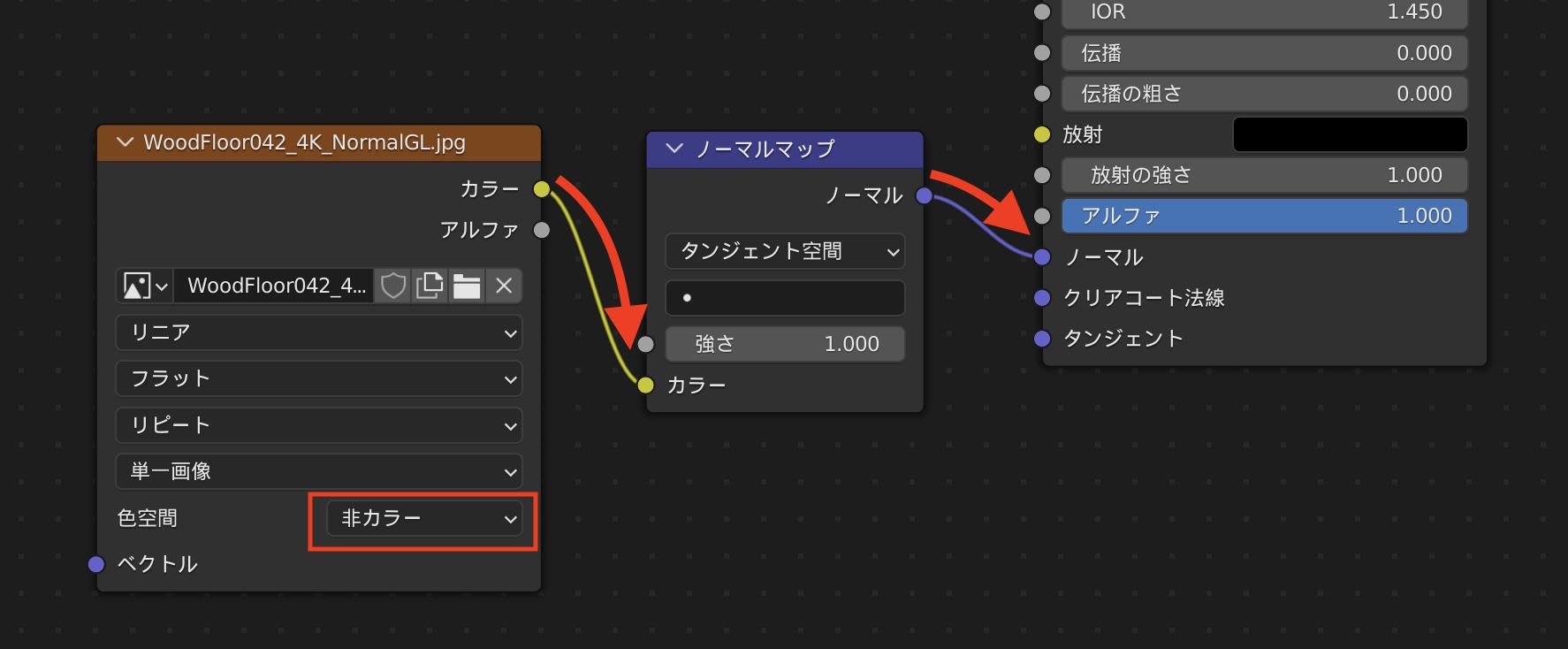Image resolution: width=1568 pixels, height=649 pixels.
Task: Collapse the WoodFloor042 image texture node
Action: click(125, 142)
